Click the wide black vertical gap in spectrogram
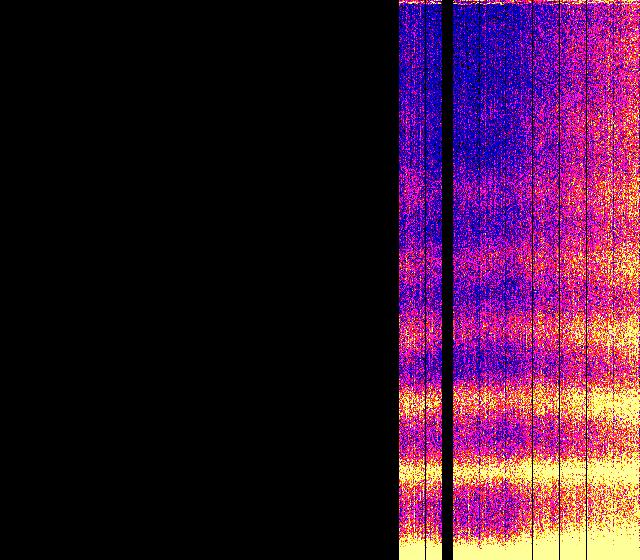The height and width of the screenshot is (560, 640). tap(447, 280)
